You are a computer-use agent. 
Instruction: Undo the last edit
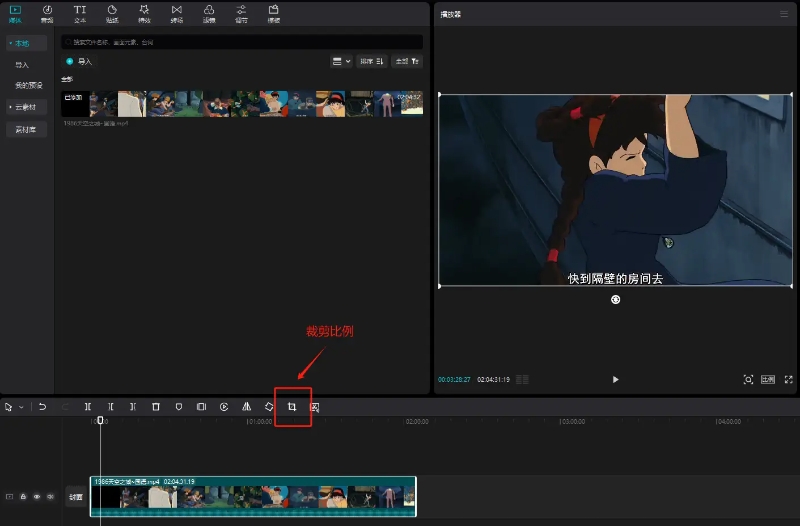click(42, 407)
